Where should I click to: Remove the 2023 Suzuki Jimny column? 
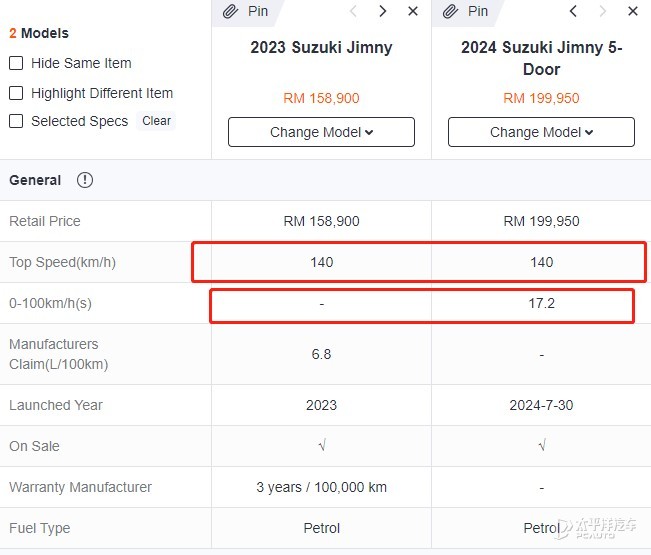click(x=413, y=11)
